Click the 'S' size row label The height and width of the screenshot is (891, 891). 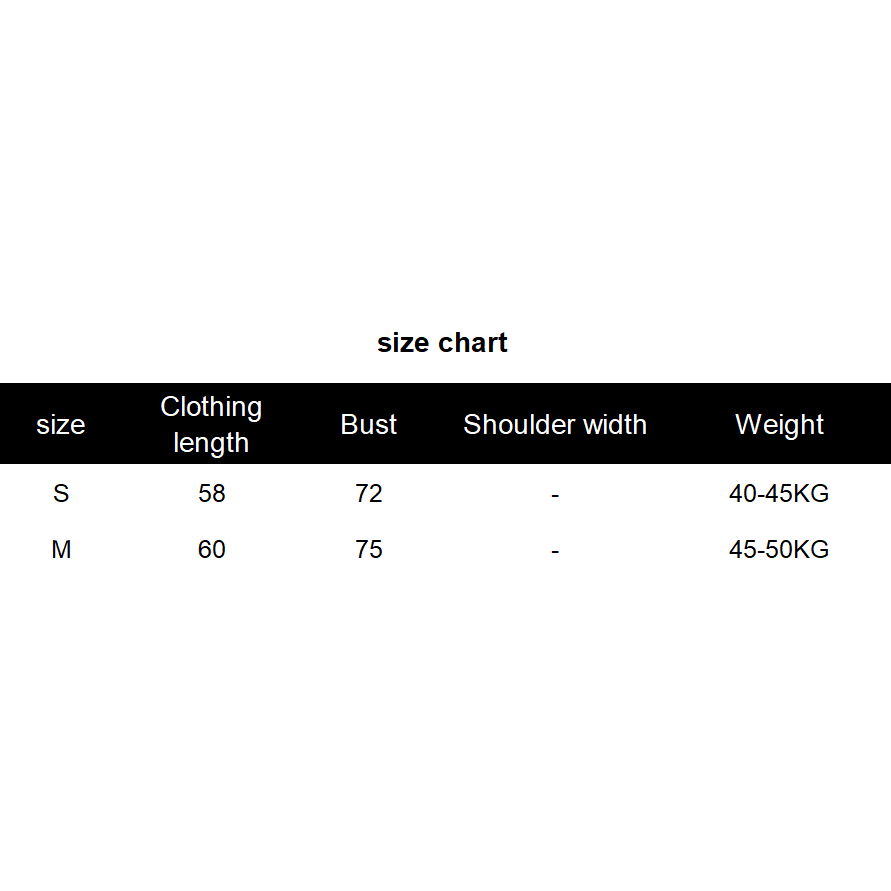61,493
